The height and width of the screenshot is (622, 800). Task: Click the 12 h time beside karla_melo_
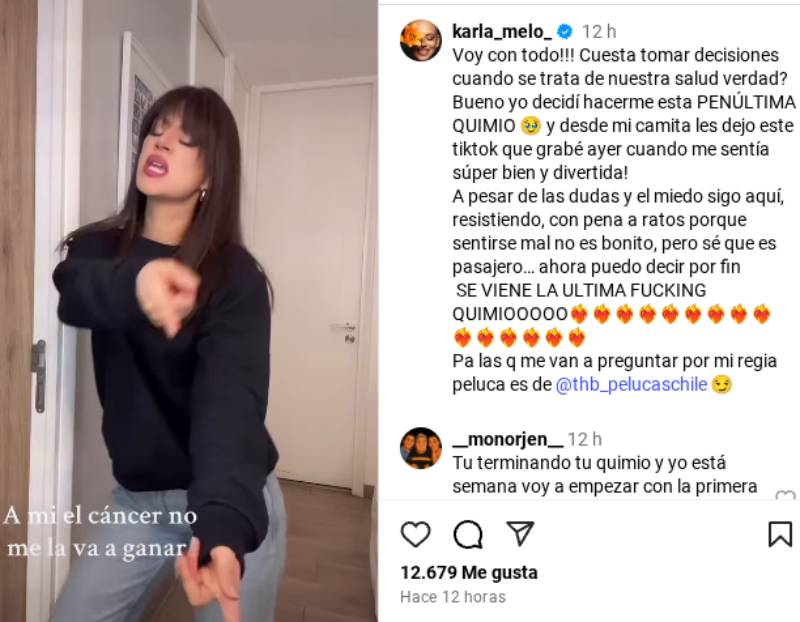pyautogui.click(x=599, y=32)
